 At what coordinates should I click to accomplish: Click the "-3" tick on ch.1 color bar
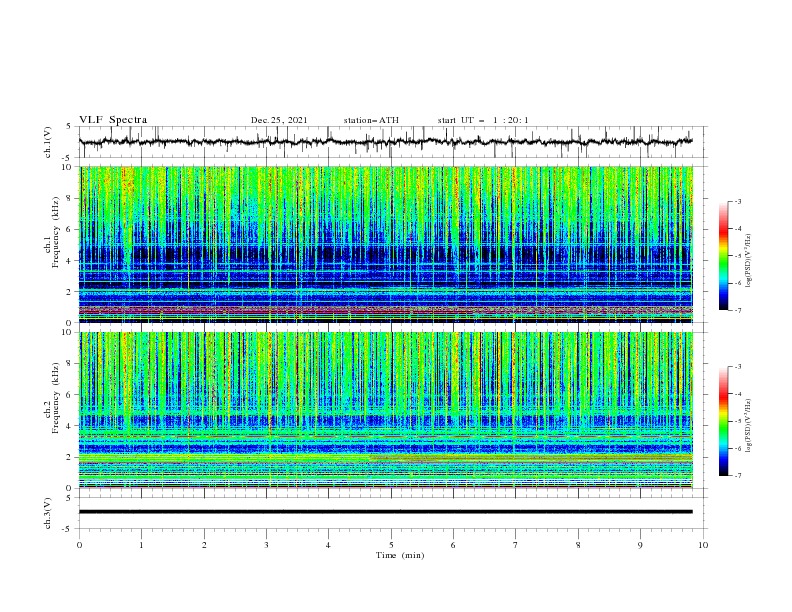pyautogui.click(x=738, y=201)
